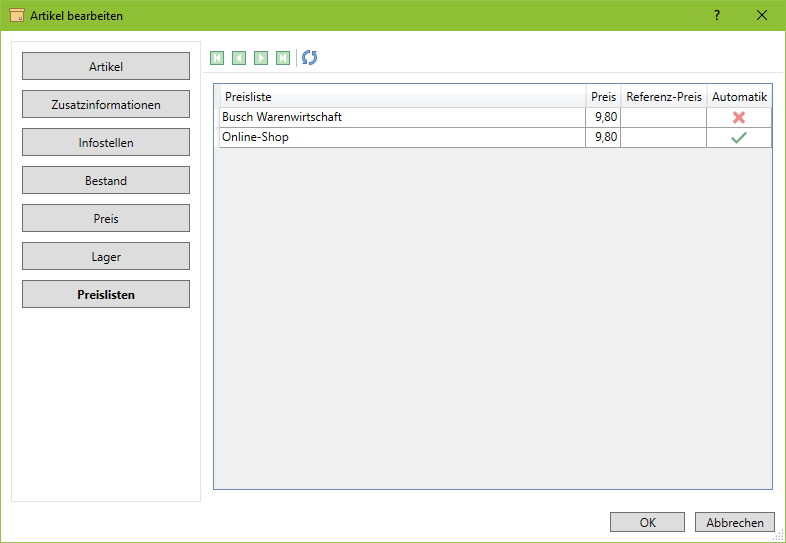Go to first record navigation icon
The width and height of the screenshot is (786, 543).
(217, 58)
